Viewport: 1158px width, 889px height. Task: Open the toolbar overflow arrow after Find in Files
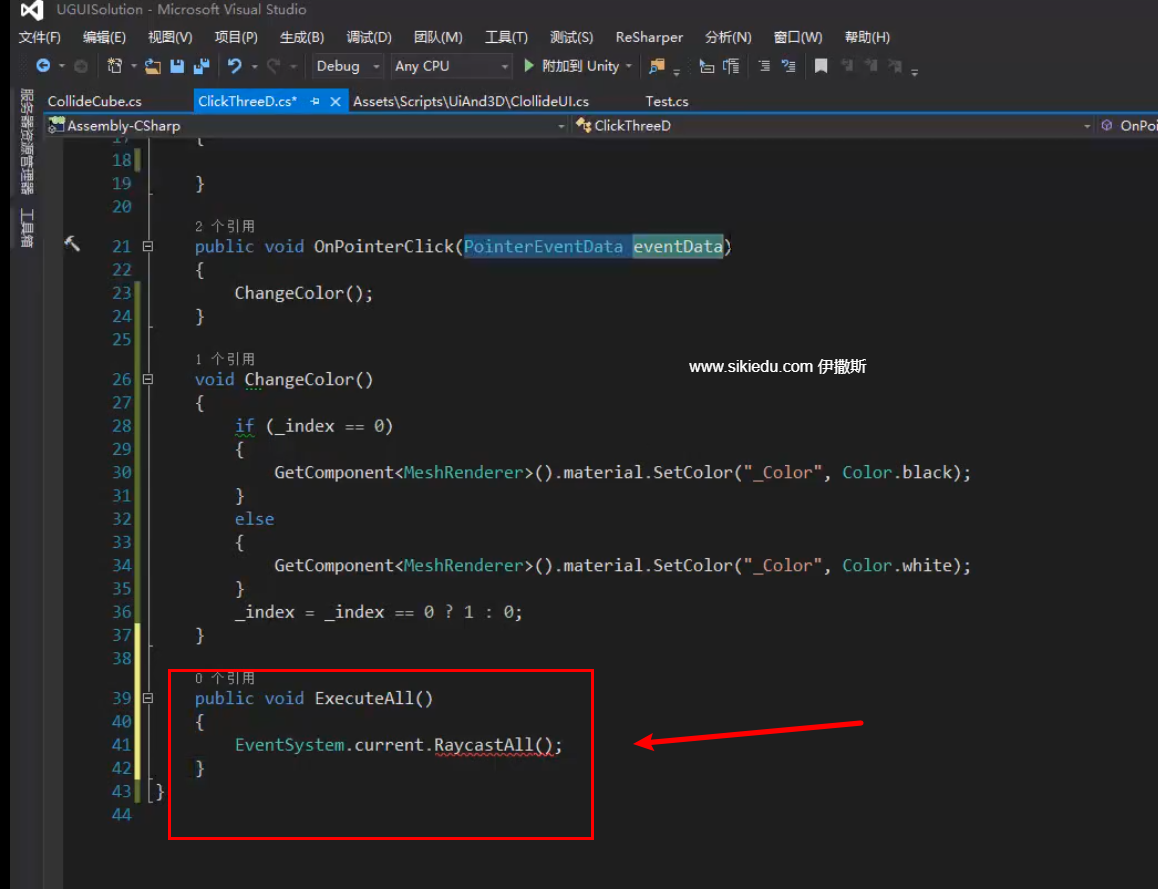(x=676, y=71)
